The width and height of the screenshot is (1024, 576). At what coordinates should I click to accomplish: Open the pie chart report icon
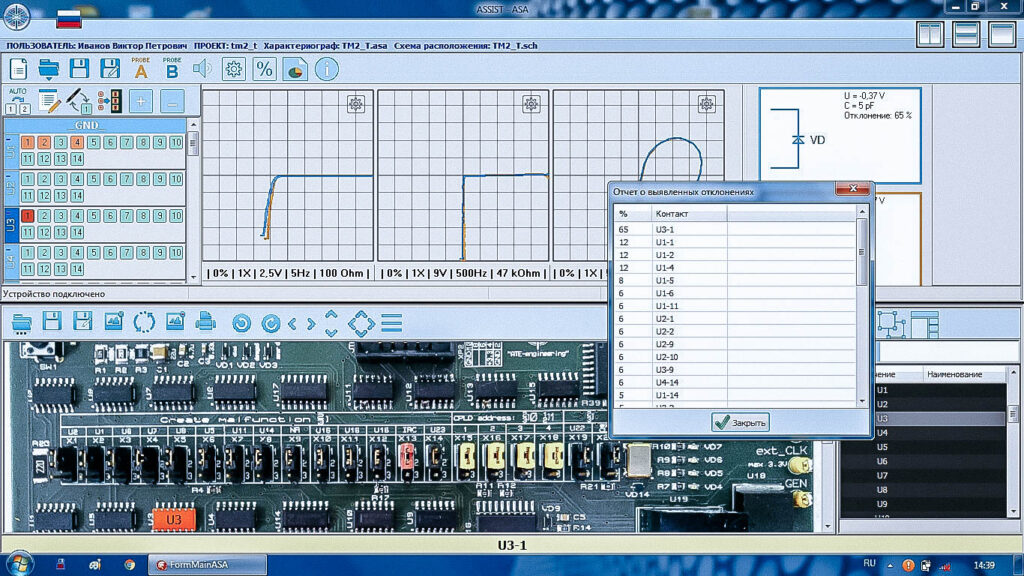click(x=295, y=69)
